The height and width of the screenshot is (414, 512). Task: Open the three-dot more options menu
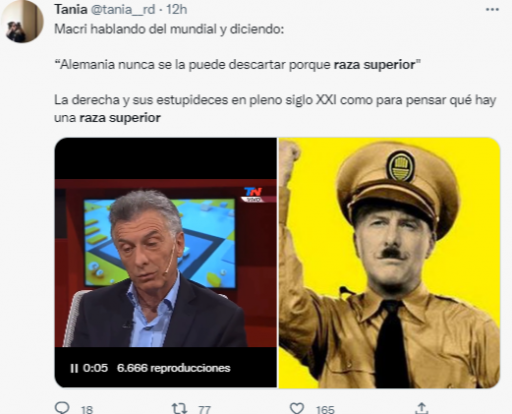coord(492,10)
